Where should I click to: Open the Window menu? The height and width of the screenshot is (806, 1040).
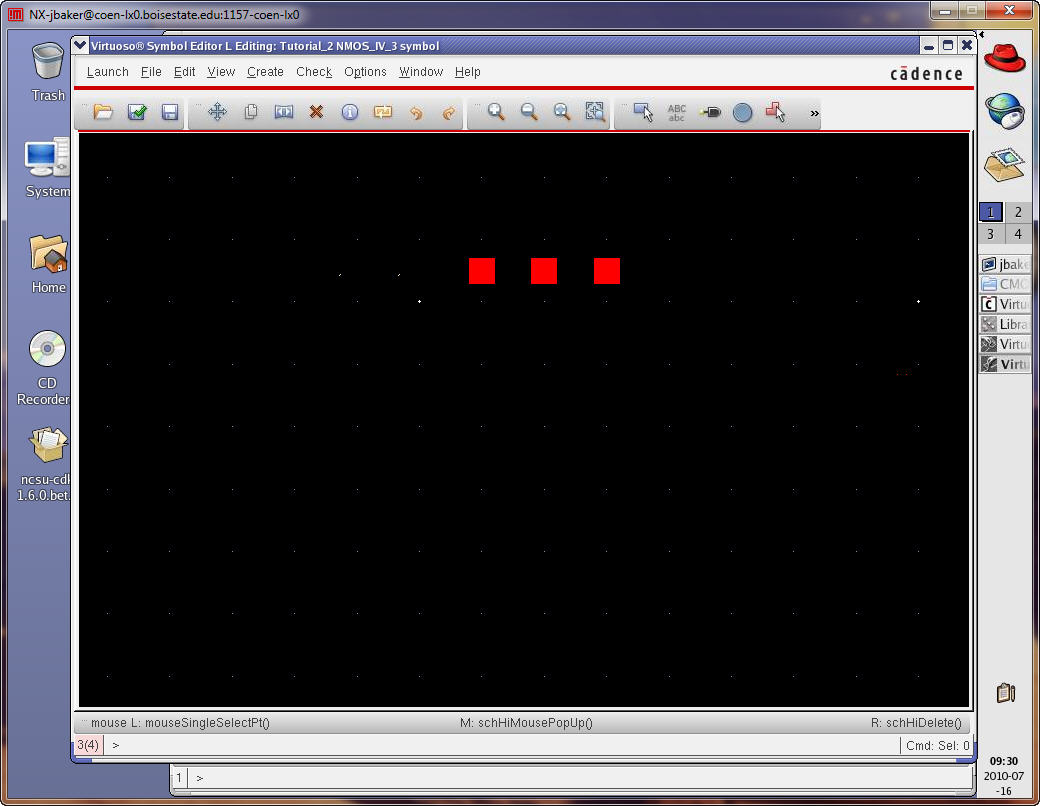point(421,72)
